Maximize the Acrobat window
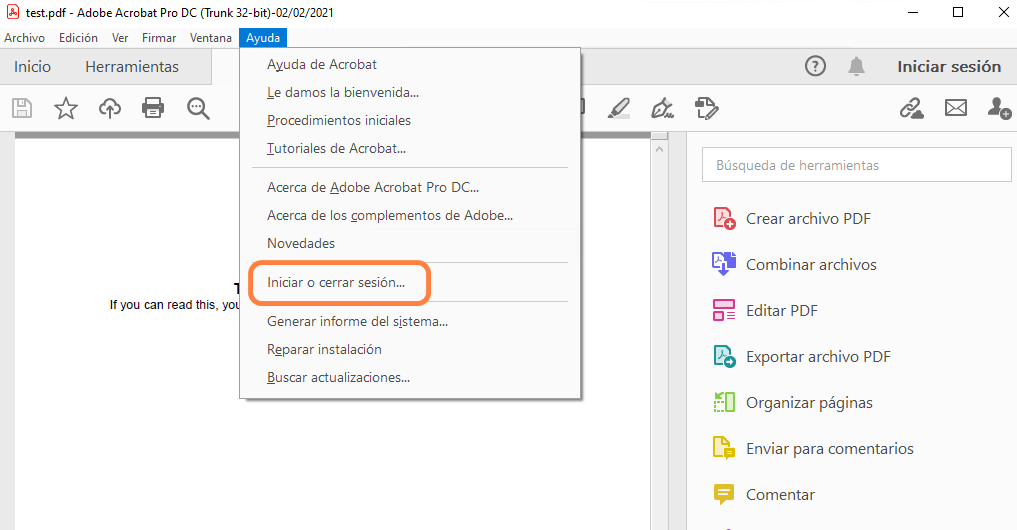 click(958, 12)
